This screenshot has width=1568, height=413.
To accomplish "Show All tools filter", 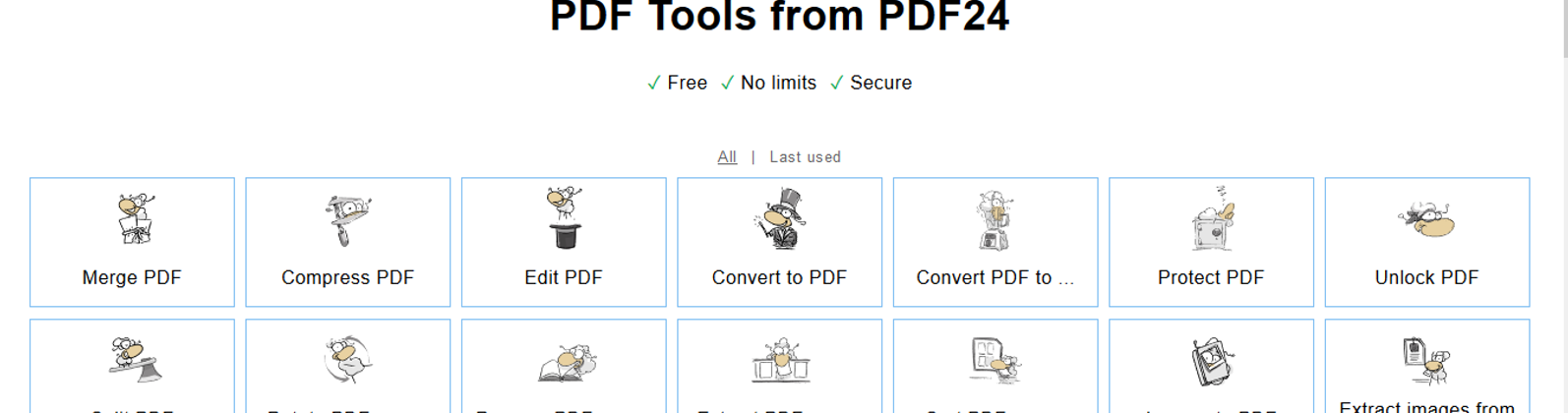I will click(x=727, y=157).
